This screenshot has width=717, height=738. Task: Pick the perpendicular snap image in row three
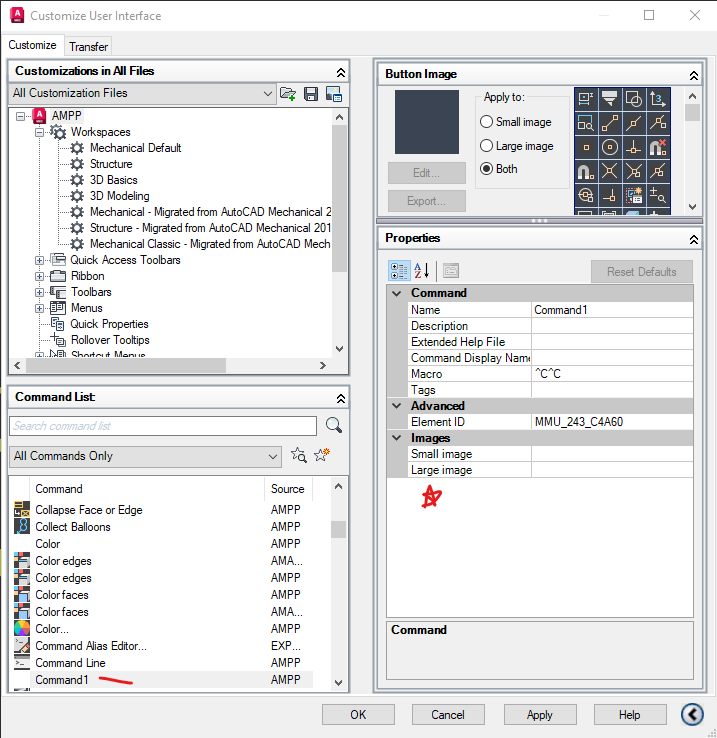point(634,147)
